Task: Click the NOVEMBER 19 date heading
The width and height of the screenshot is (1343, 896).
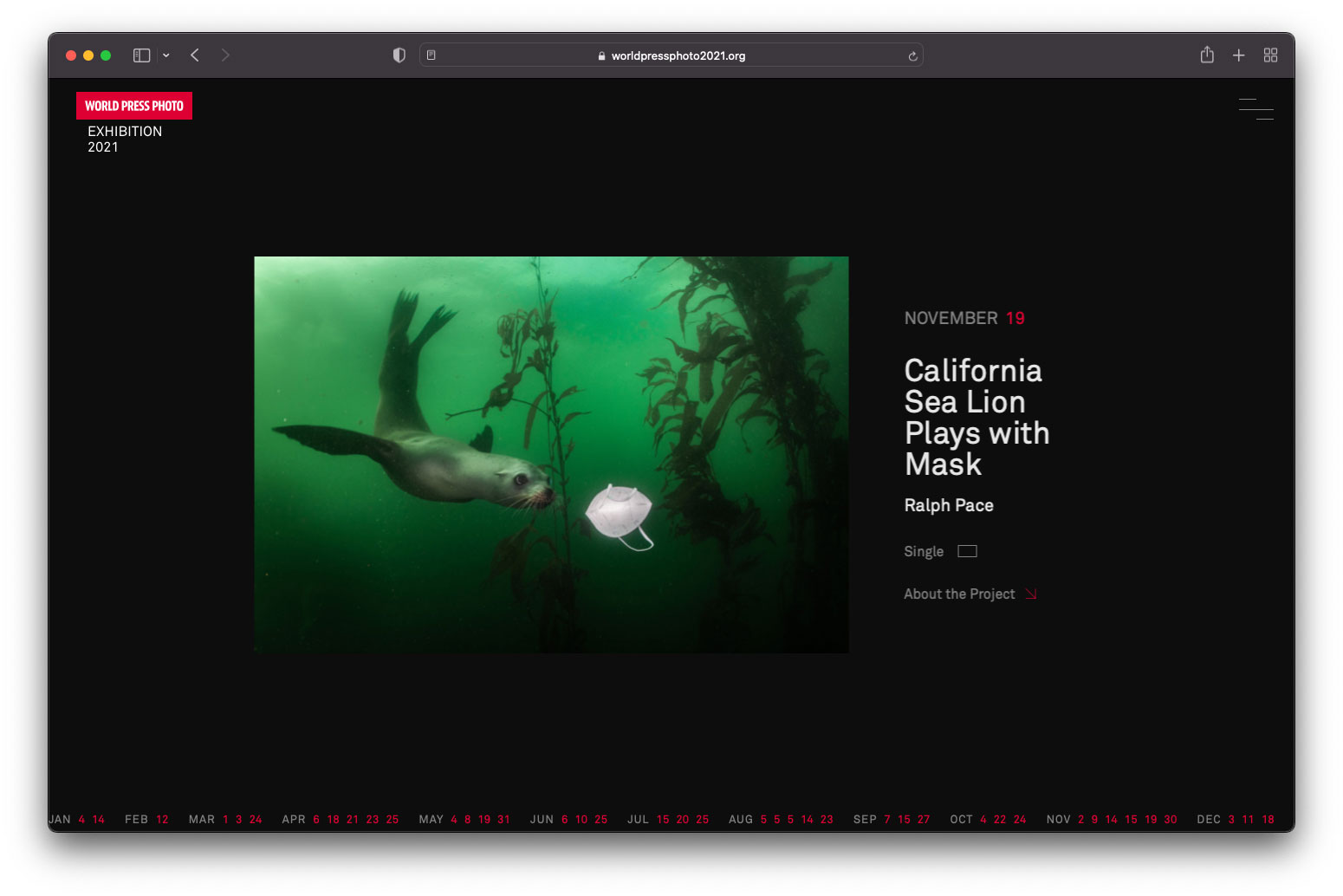Action: 964,318
